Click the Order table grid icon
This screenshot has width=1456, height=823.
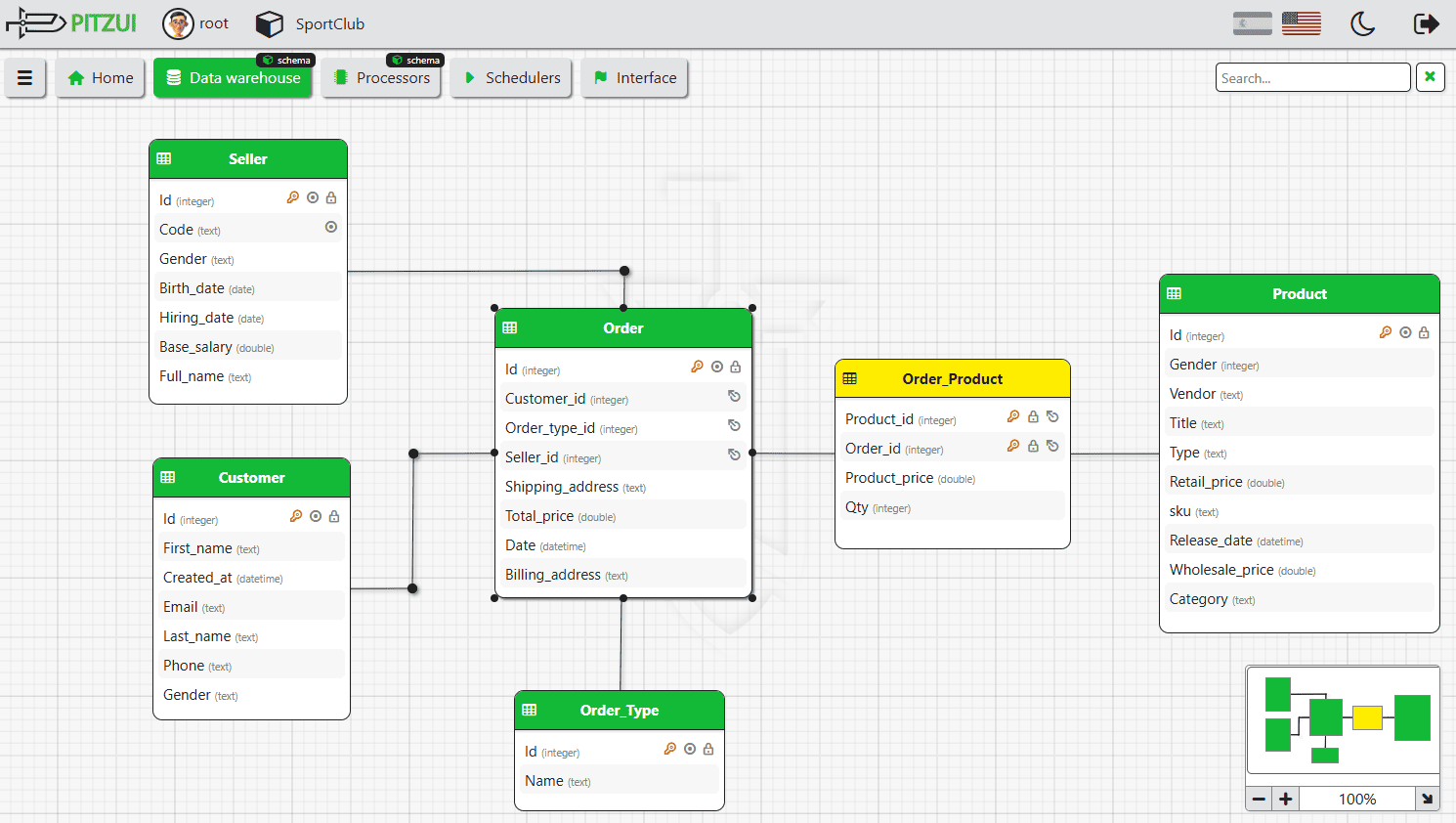click(x=510, y=327)
